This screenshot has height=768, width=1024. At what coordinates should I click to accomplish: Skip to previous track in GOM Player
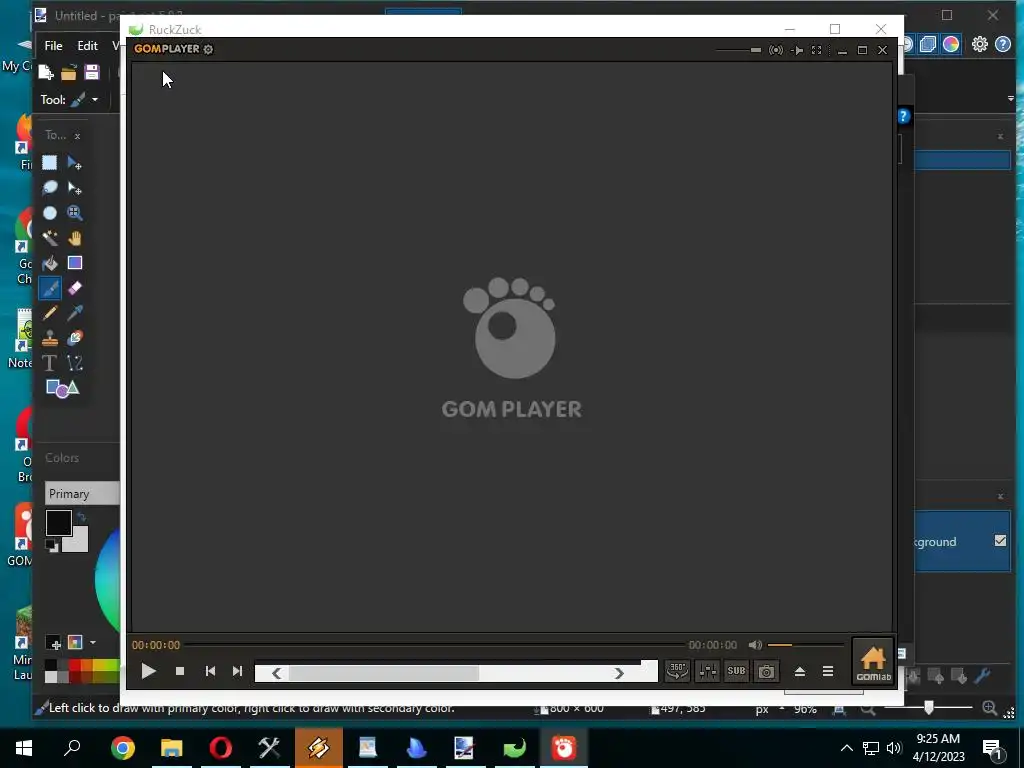coord(210,671)
